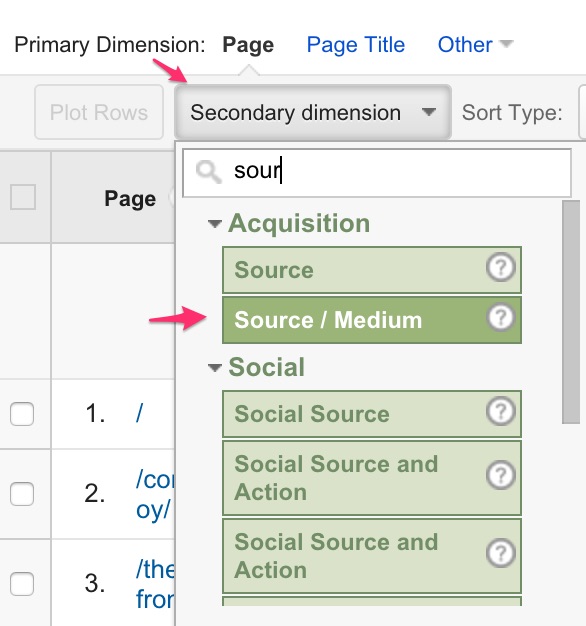586x626 pixels.
Task: Switch primary dimension to Page Title
Action: (x=356, y=45)
